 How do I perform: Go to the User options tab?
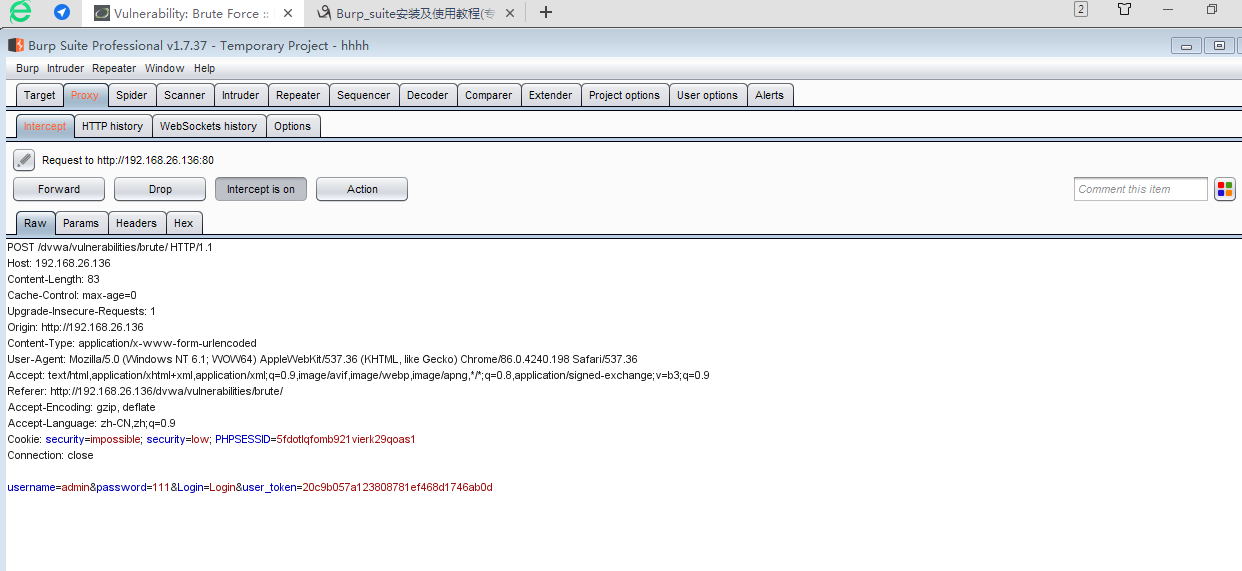click(707, 95)
